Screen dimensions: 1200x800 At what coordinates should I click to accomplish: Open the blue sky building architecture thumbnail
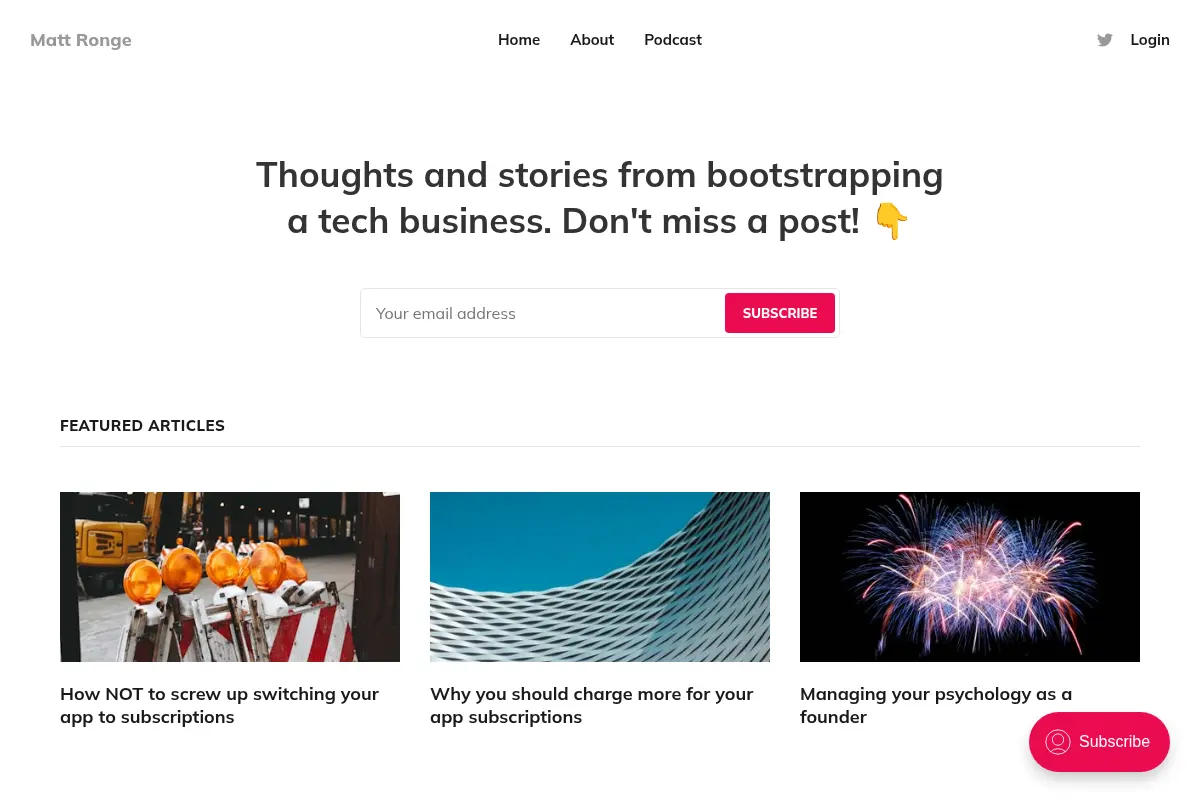click(600, 577)
